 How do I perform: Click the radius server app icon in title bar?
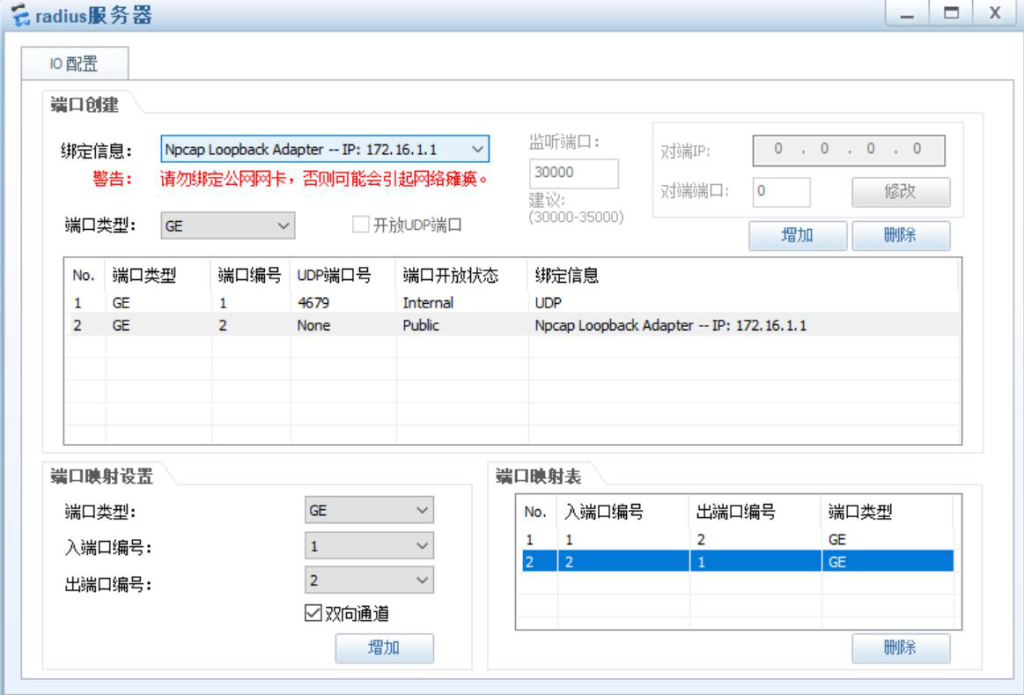click(20, 14)
